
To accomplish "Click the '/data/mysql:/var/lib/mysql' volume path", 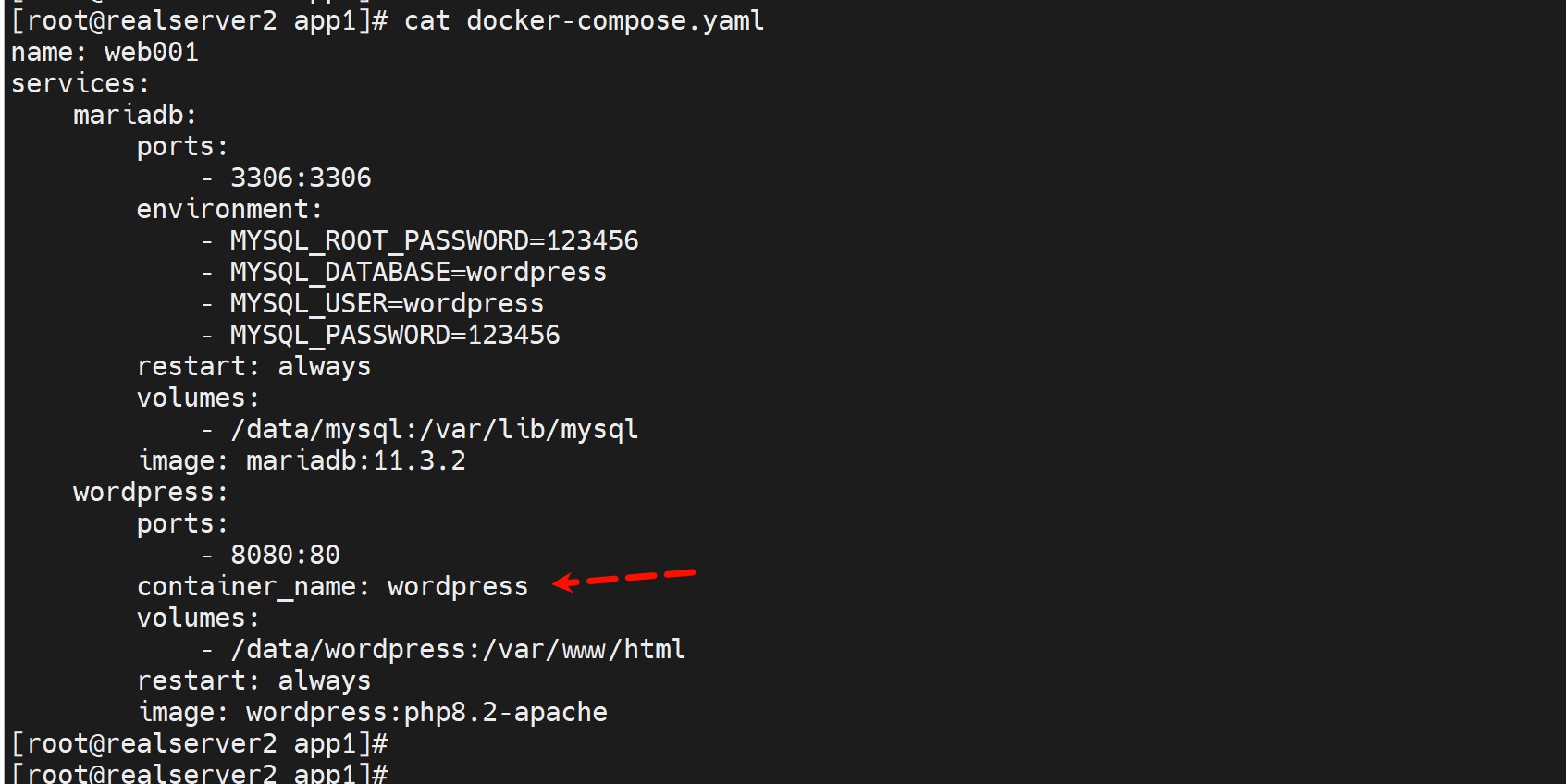I will tap(434, 430).
